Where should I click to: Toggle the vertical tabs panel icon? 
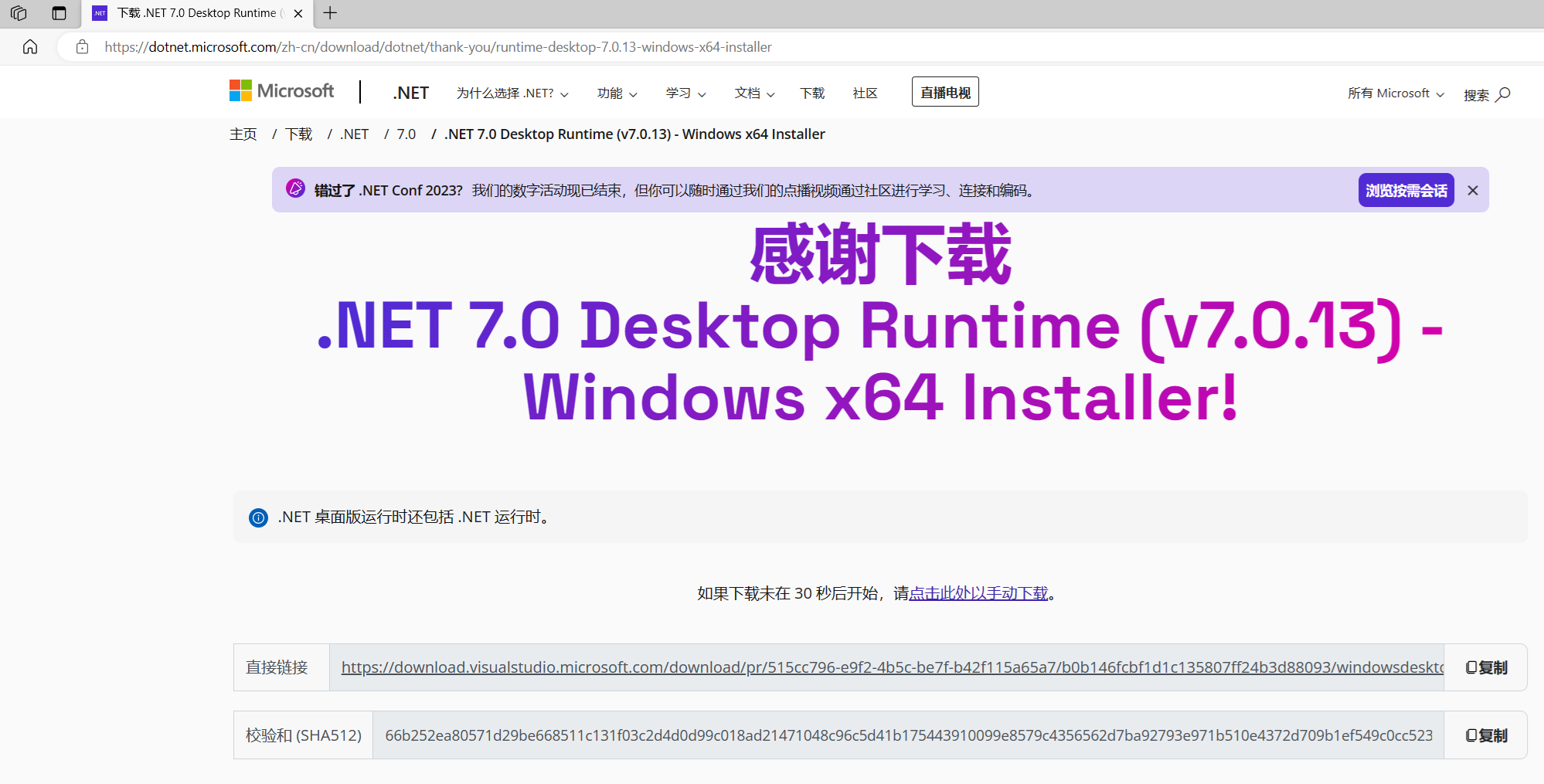[59, 13]
